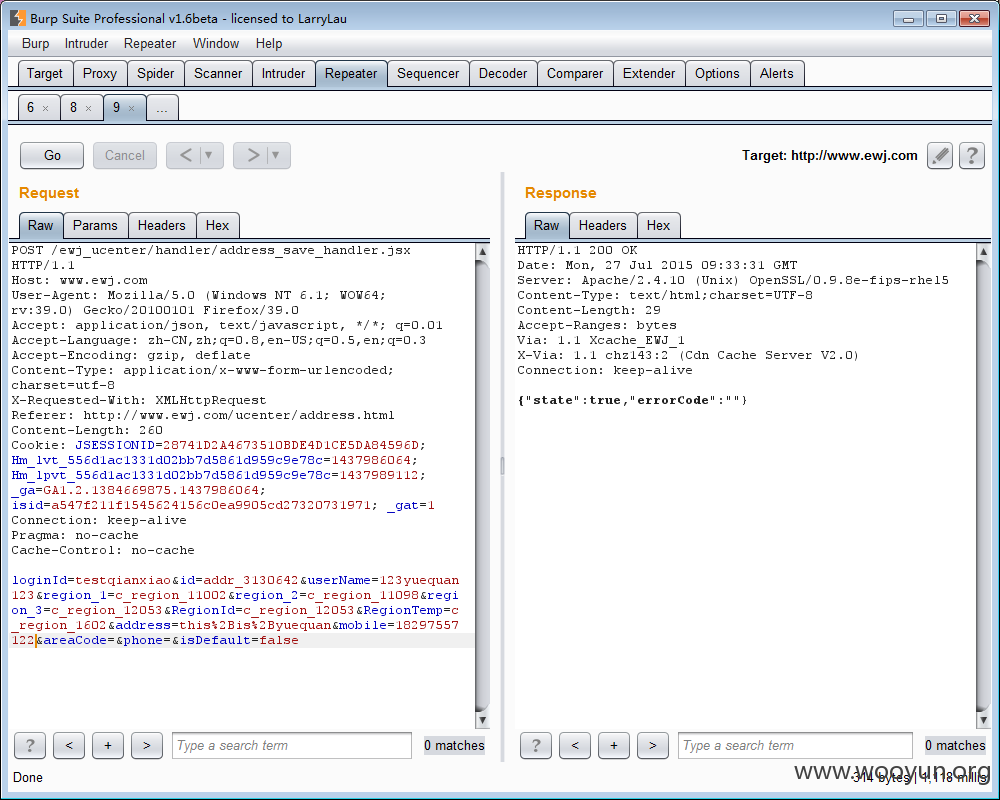Viewport: 1000px width, 800px height.
Task: Click the request pane scroll down arrow
Action: point(483,720)
